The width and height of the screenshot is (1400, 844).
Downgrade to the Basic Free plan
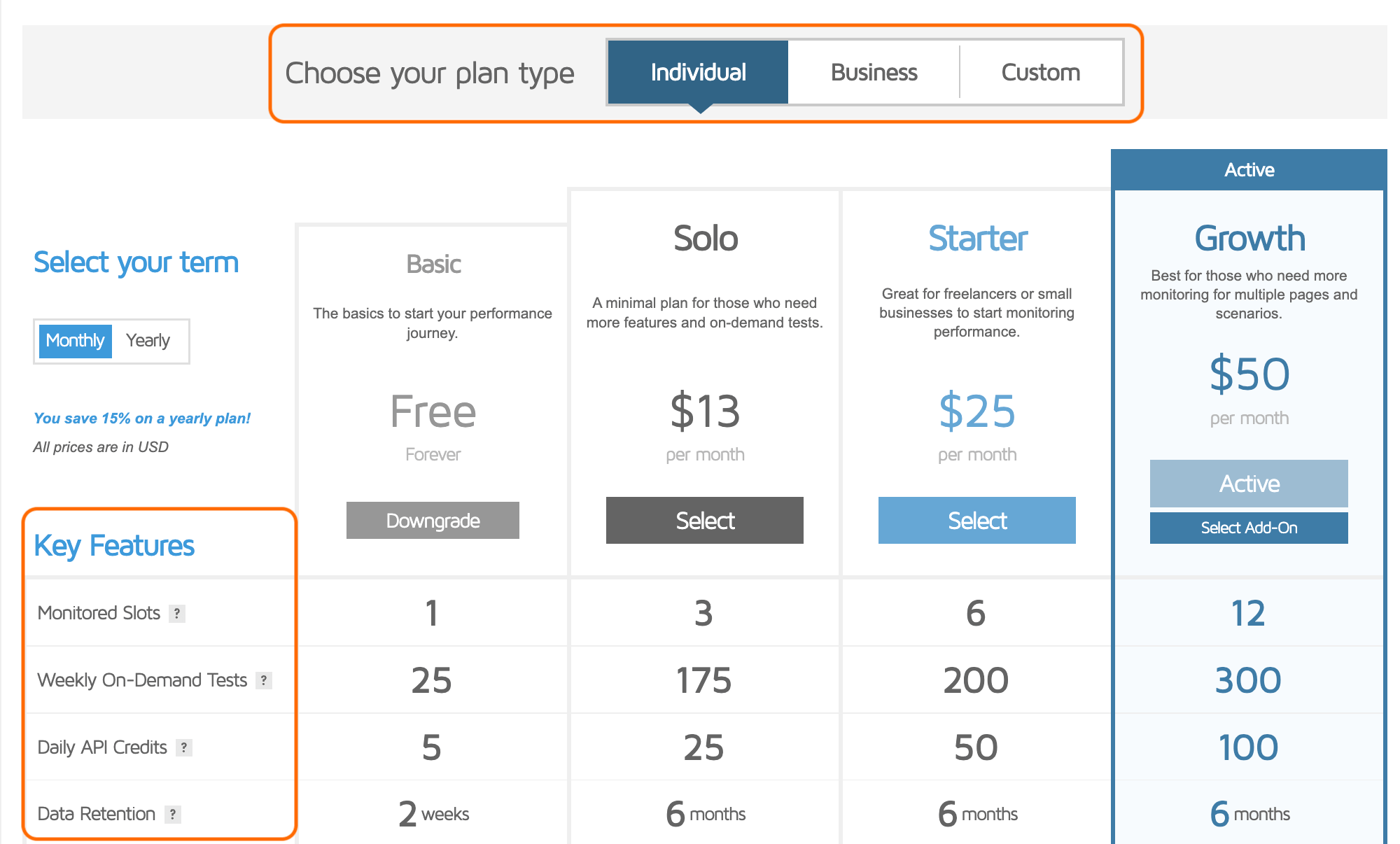431,520
